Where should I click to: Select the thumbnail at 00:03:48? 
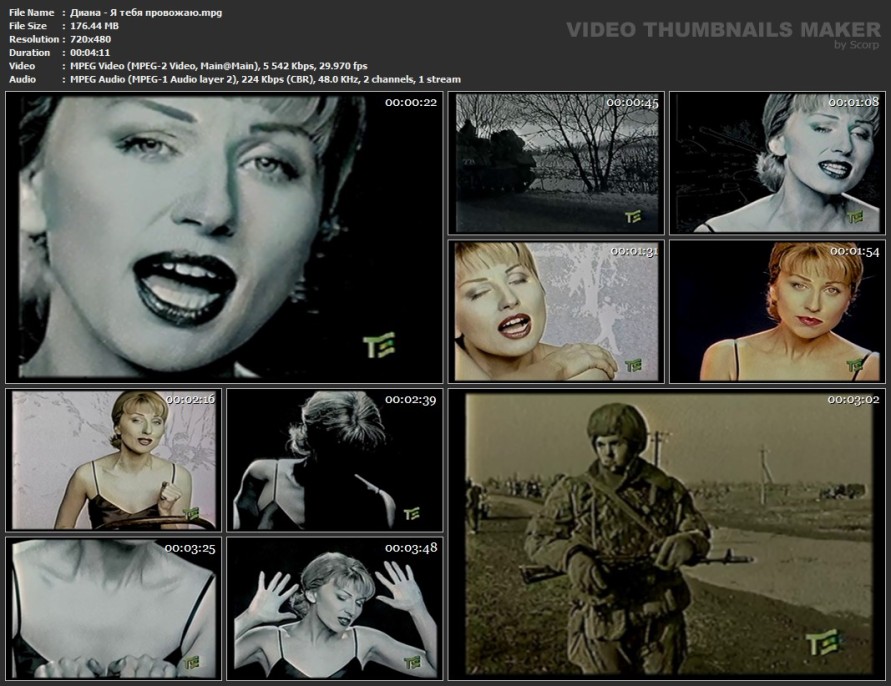tap(335, 609)
